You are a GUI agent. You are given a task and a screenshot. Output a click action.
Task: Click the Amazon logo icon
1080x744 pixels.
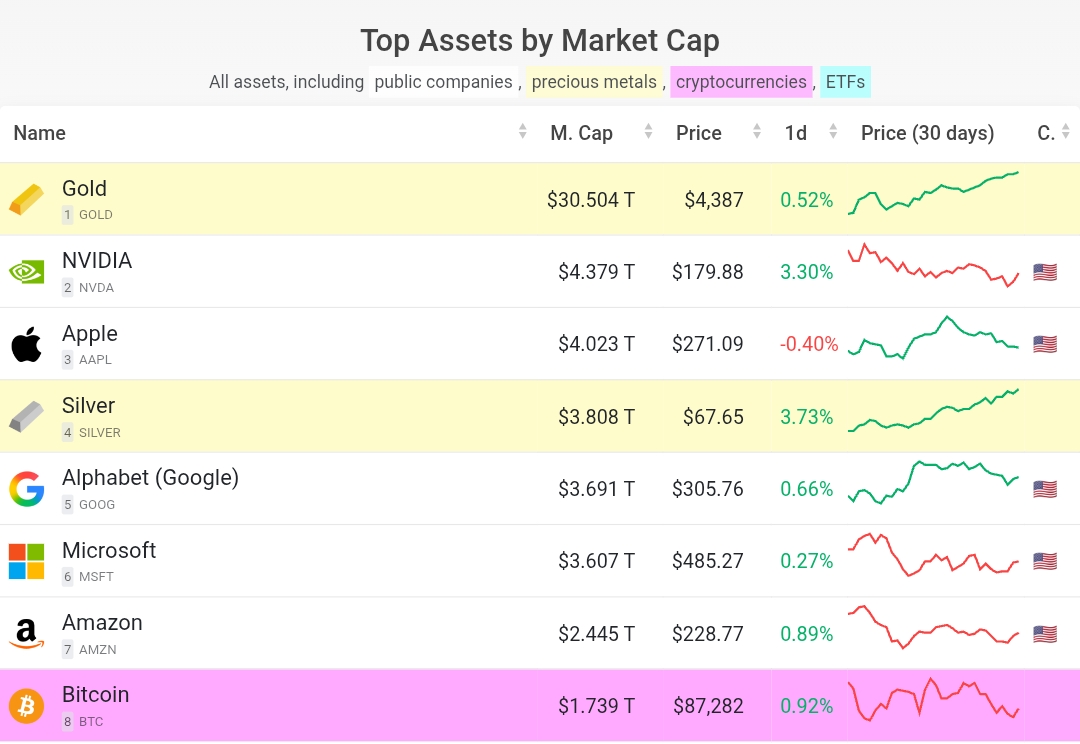click(x=27, y=634)
